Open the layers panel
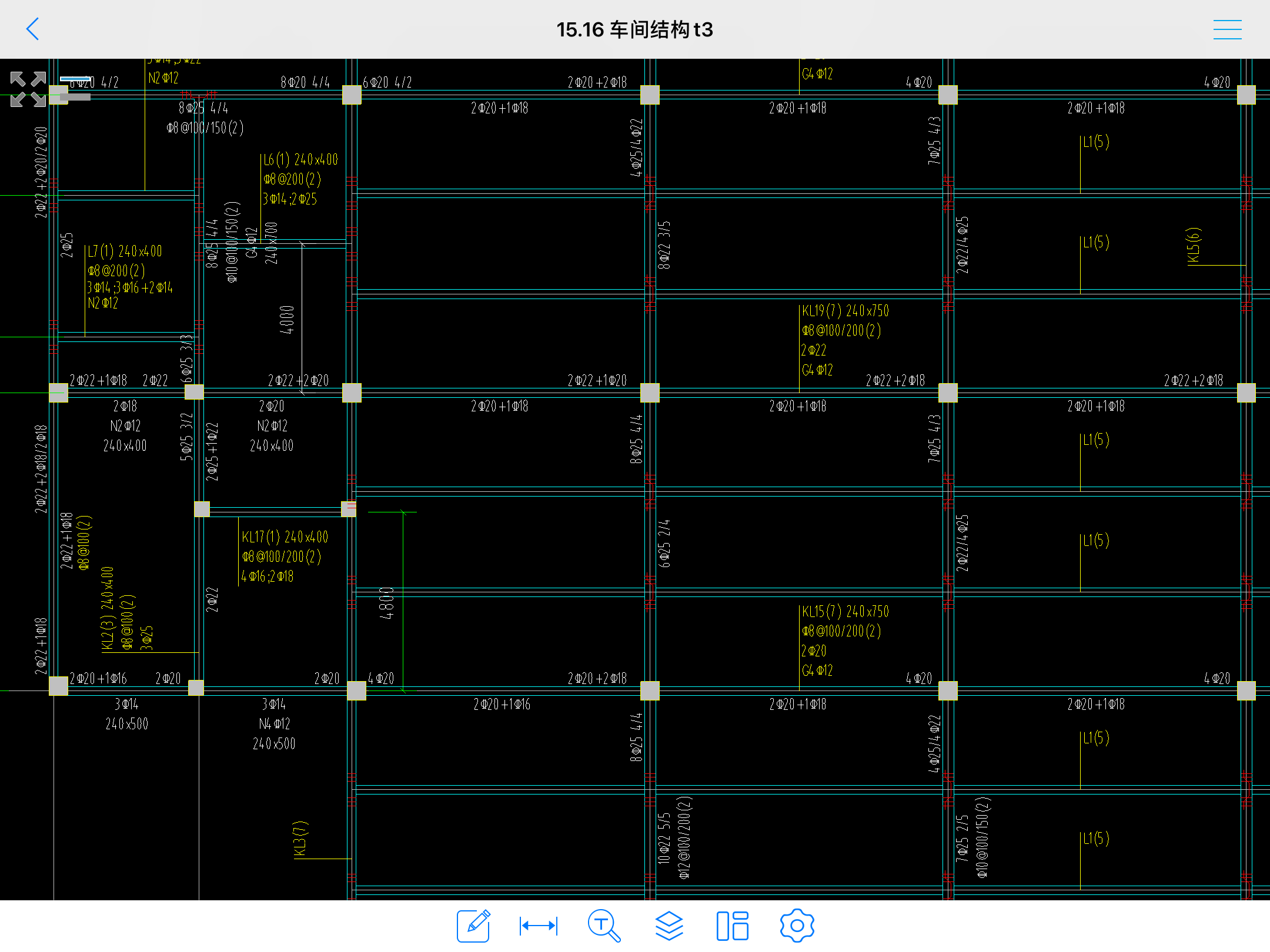Screen dimensions: 1270x952 (669, 926)
